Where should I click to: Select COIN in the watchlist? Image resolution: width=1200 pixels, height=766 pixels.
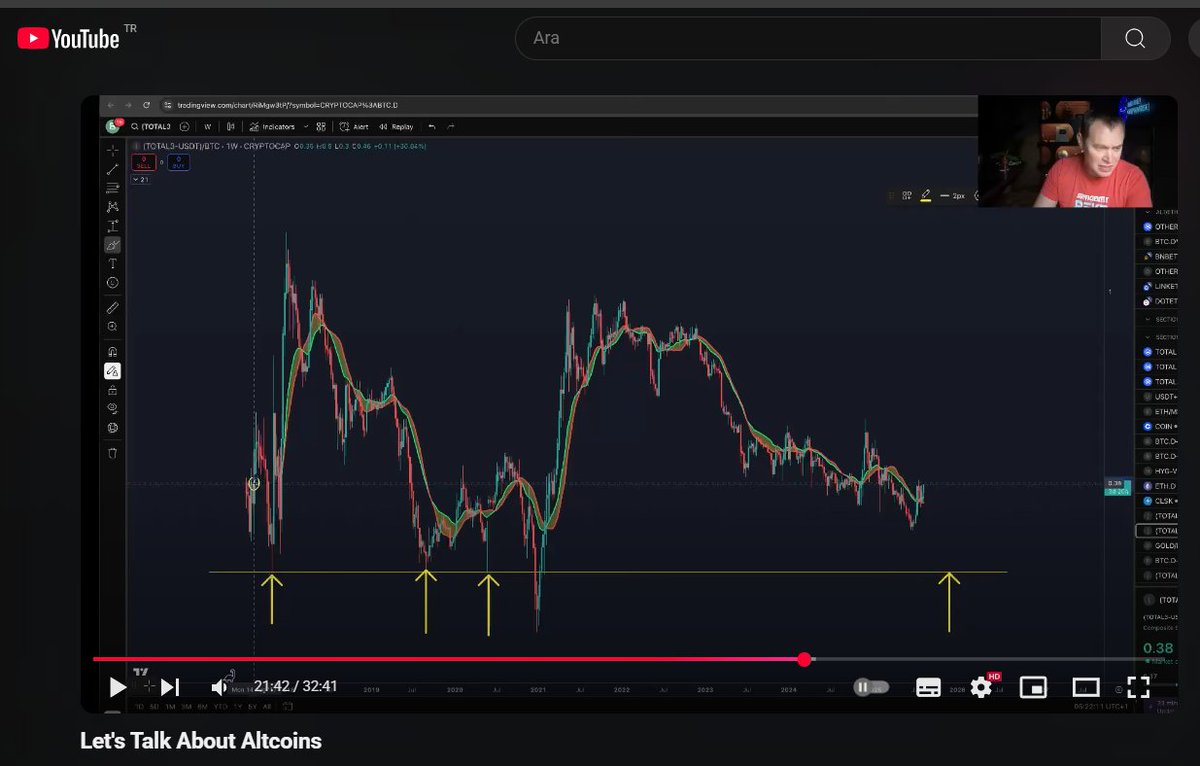click(x=1158, y=426)
